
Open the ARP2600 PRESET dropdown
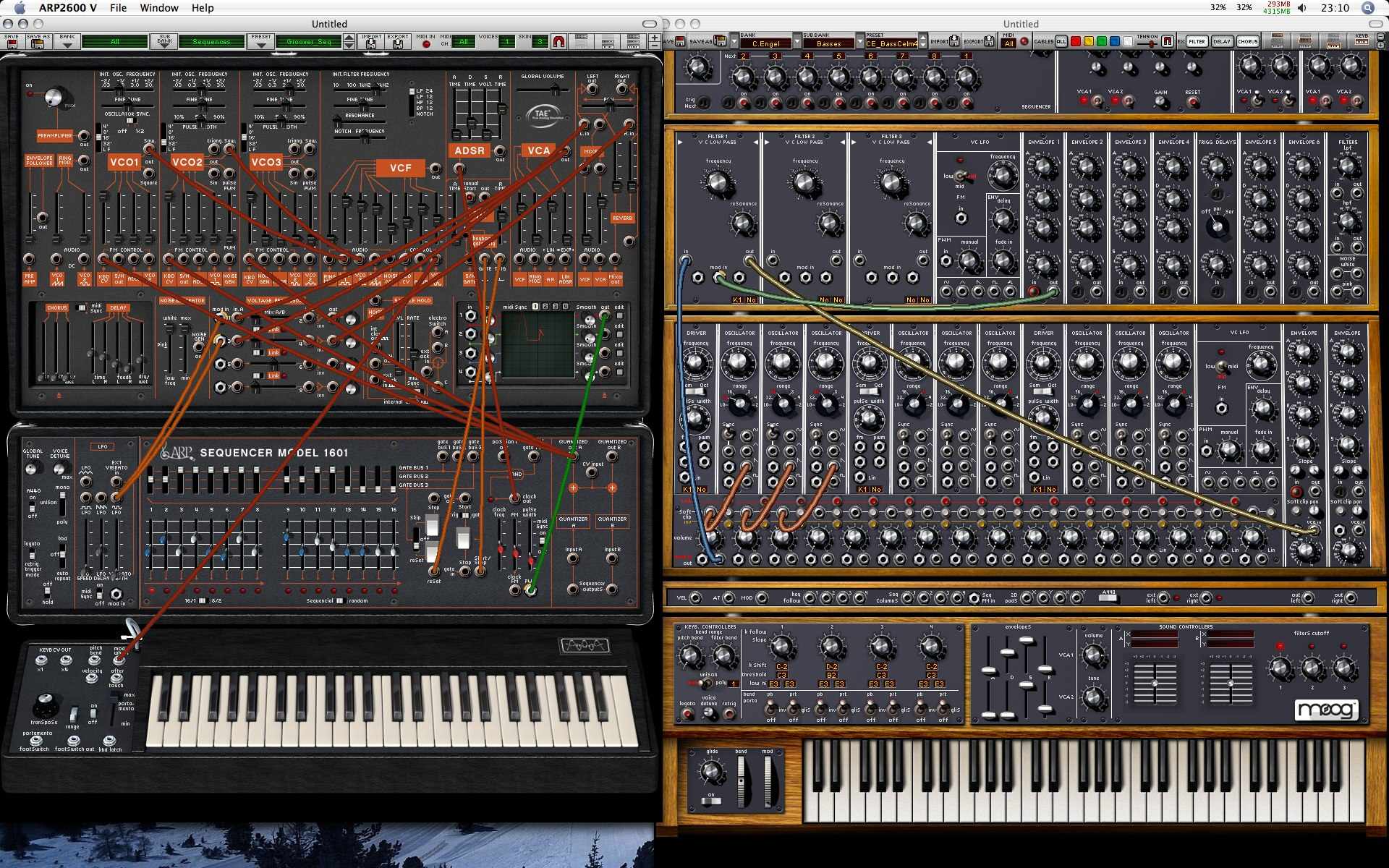(260, 44)
